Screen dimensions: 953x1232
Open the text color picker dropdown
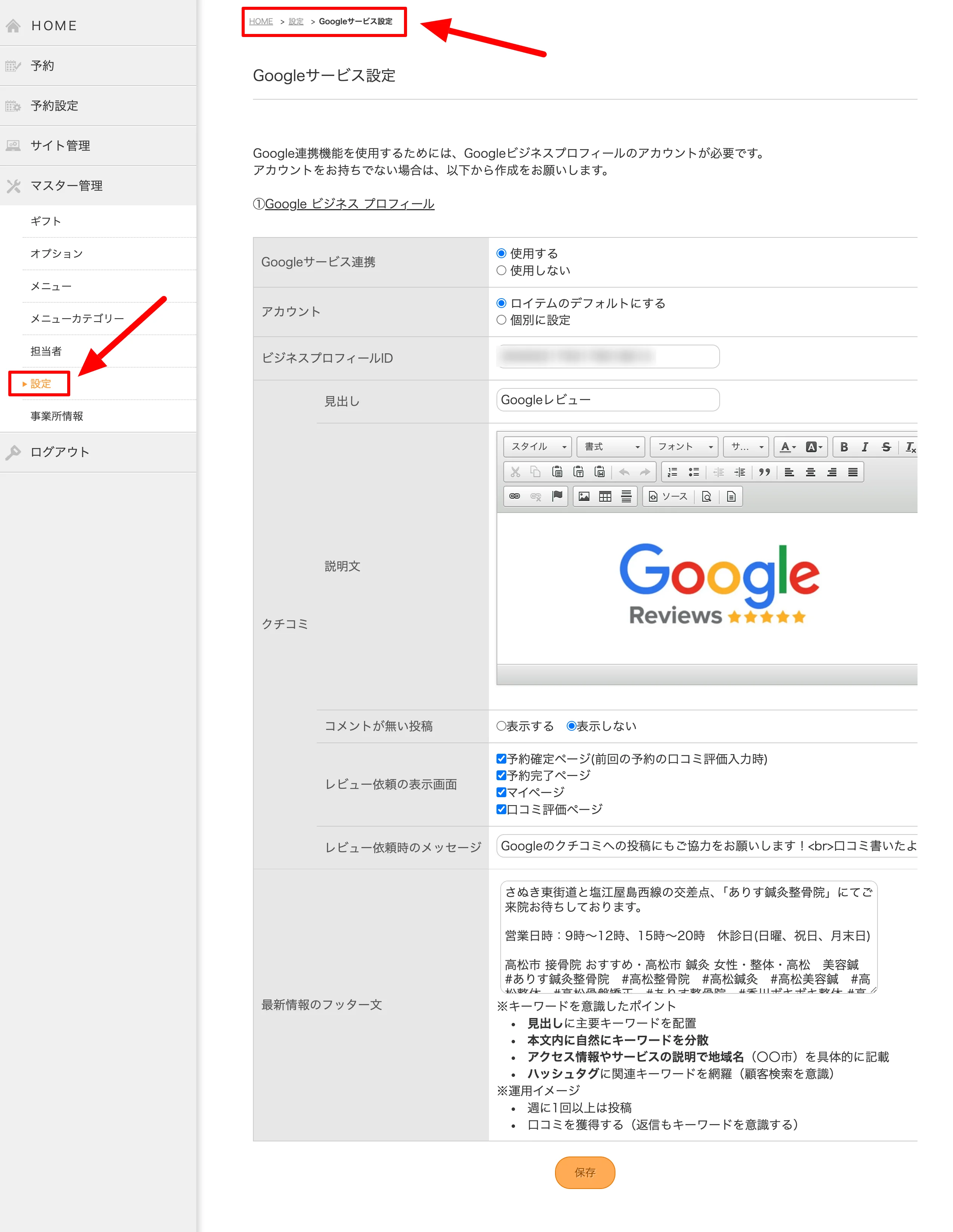(787, 447)
